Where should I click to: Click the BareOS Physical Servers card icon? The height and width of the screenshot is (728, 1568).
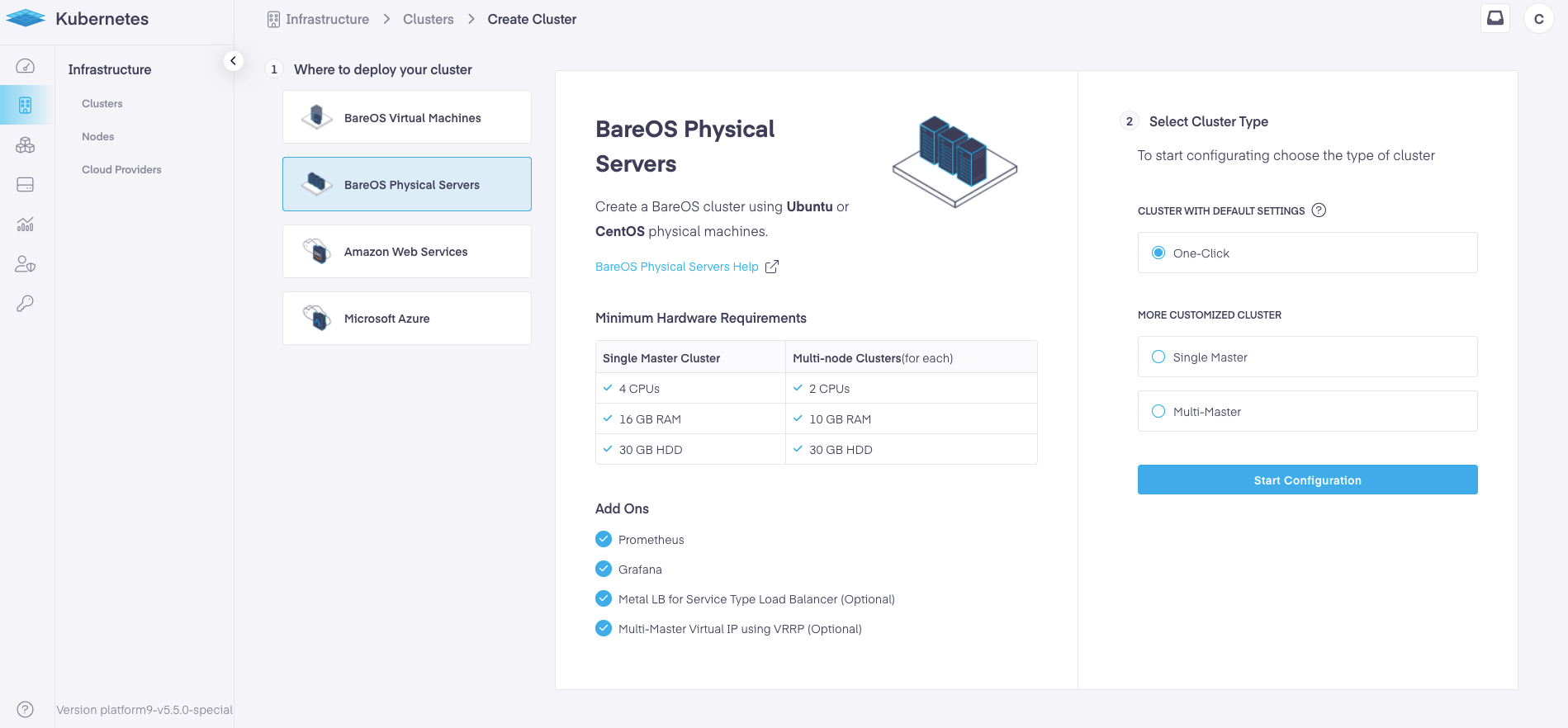(x=317, y=184)
